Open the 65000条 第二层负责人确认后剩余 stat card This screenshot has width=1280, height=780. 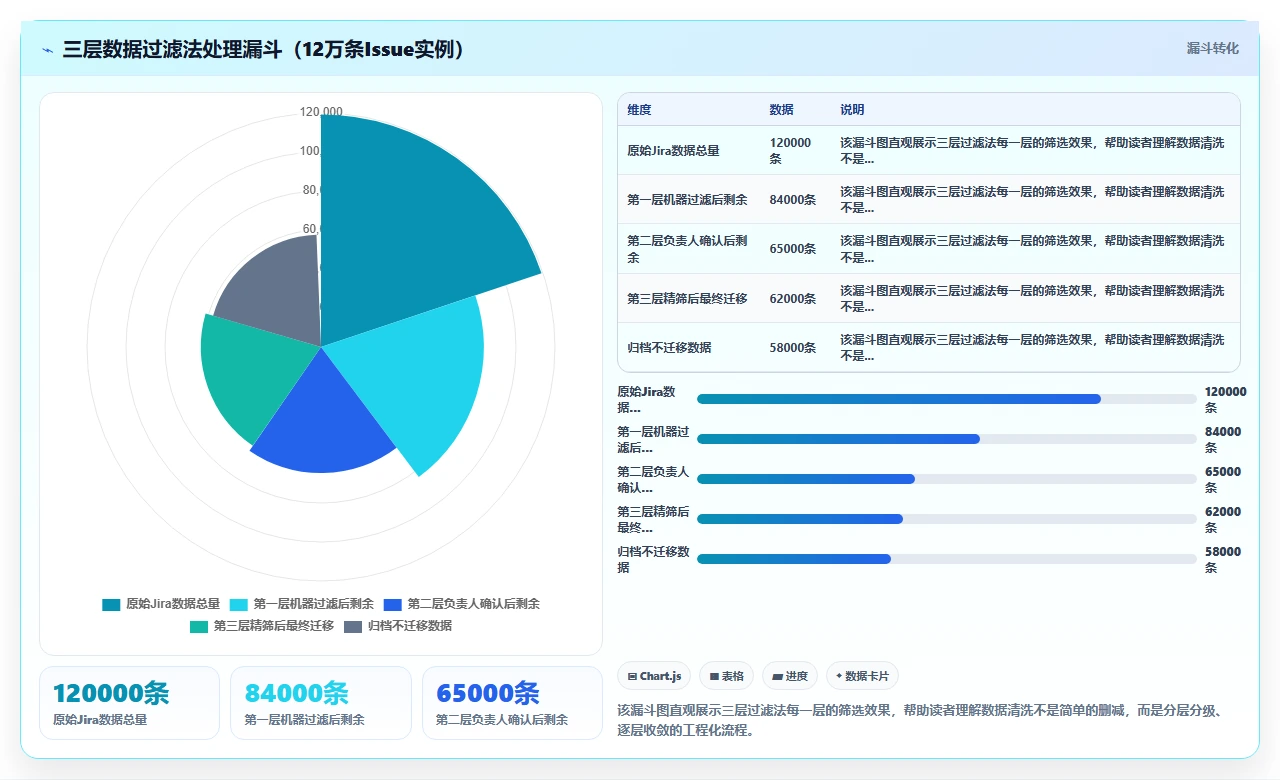coord(512,703)
